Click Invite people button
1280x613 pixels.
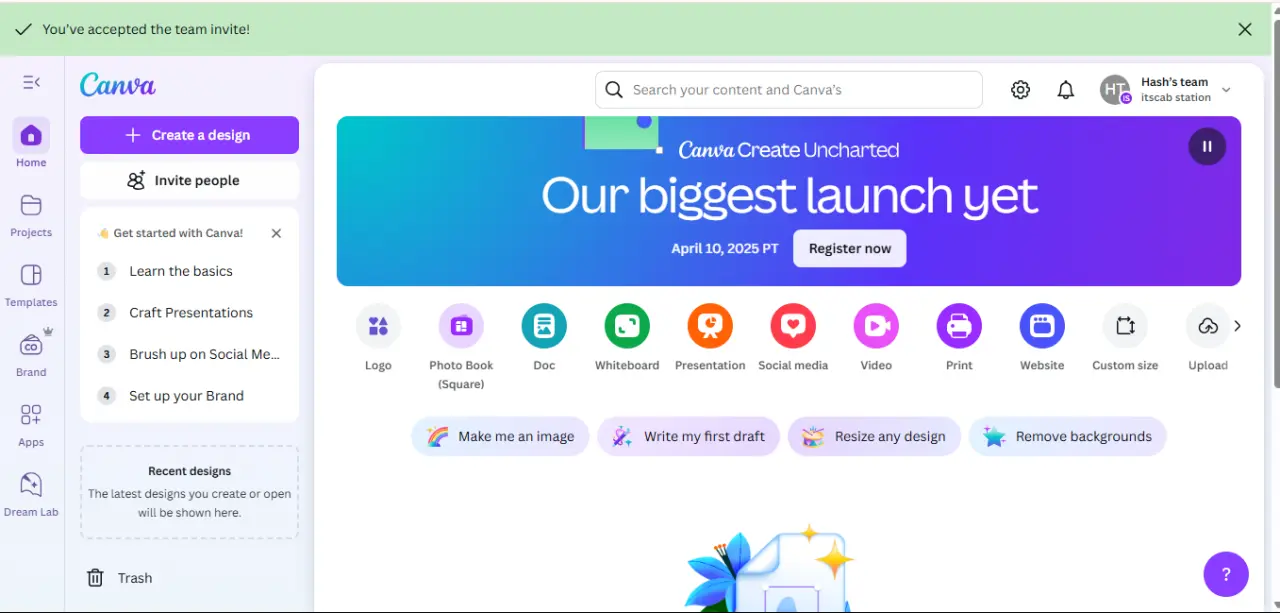(x=189, y=181)
